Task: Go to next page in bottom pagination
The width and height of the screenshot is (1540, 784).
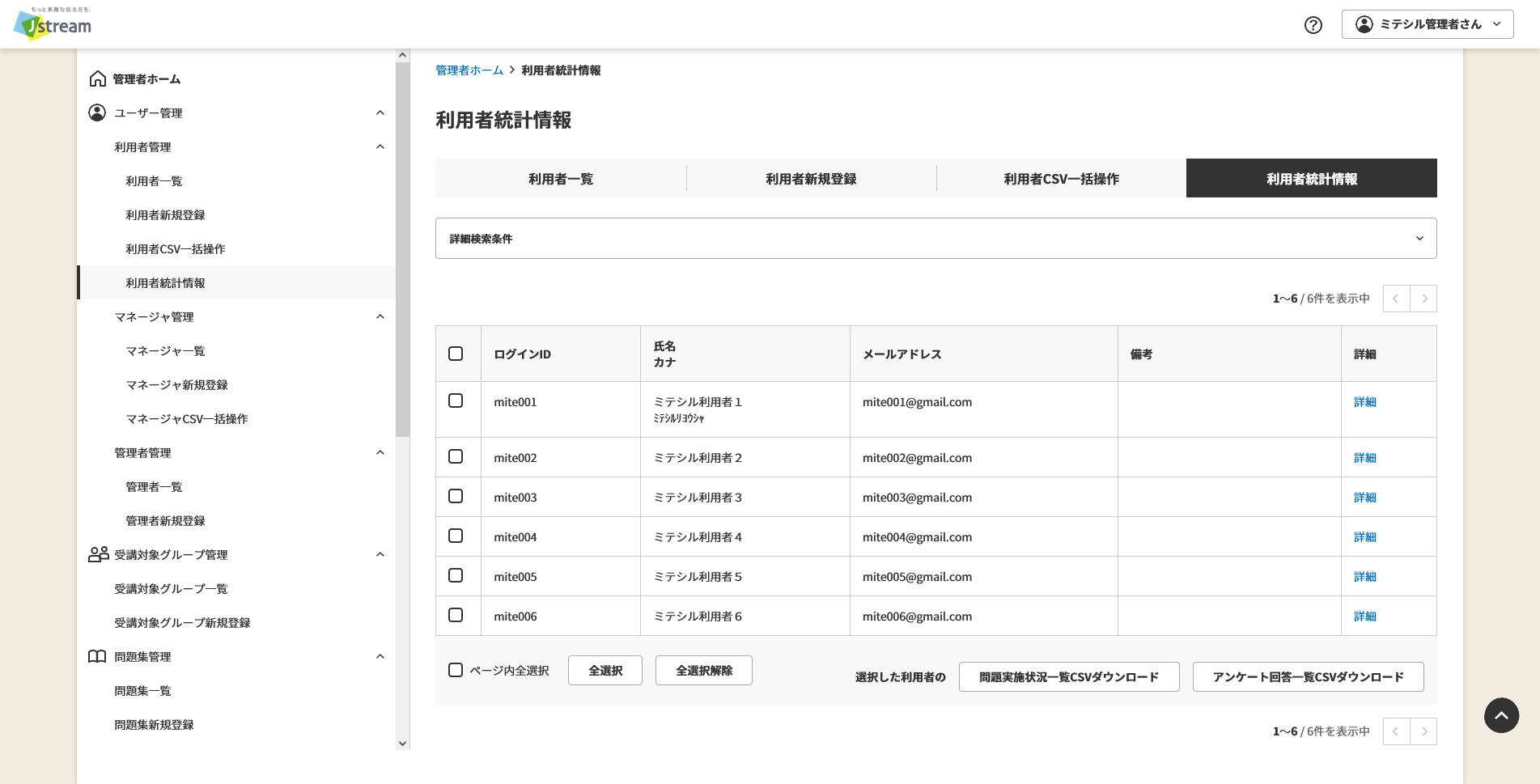Action: point(1423,731)
